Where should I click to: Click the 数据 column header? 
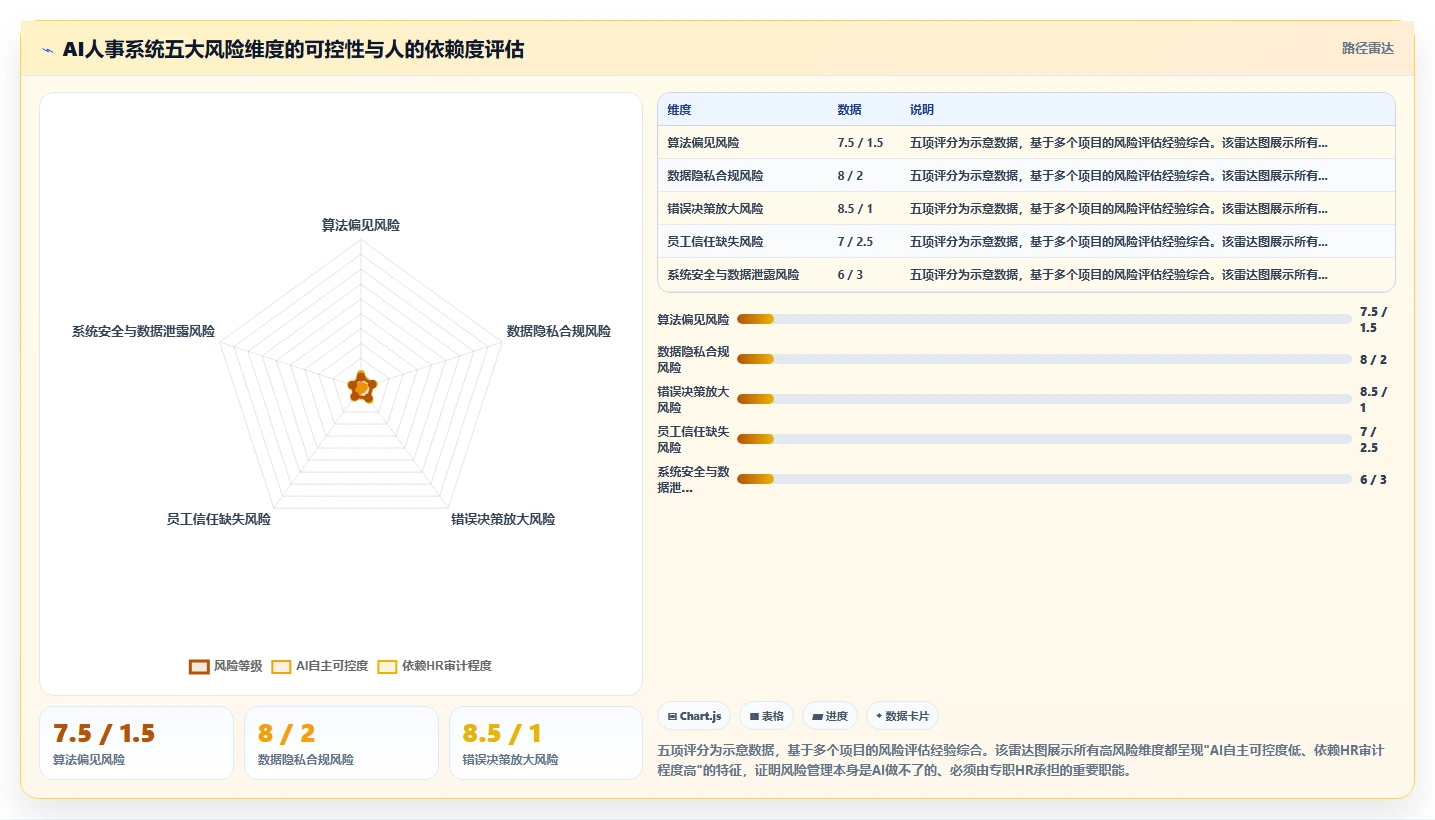[850, 110]
